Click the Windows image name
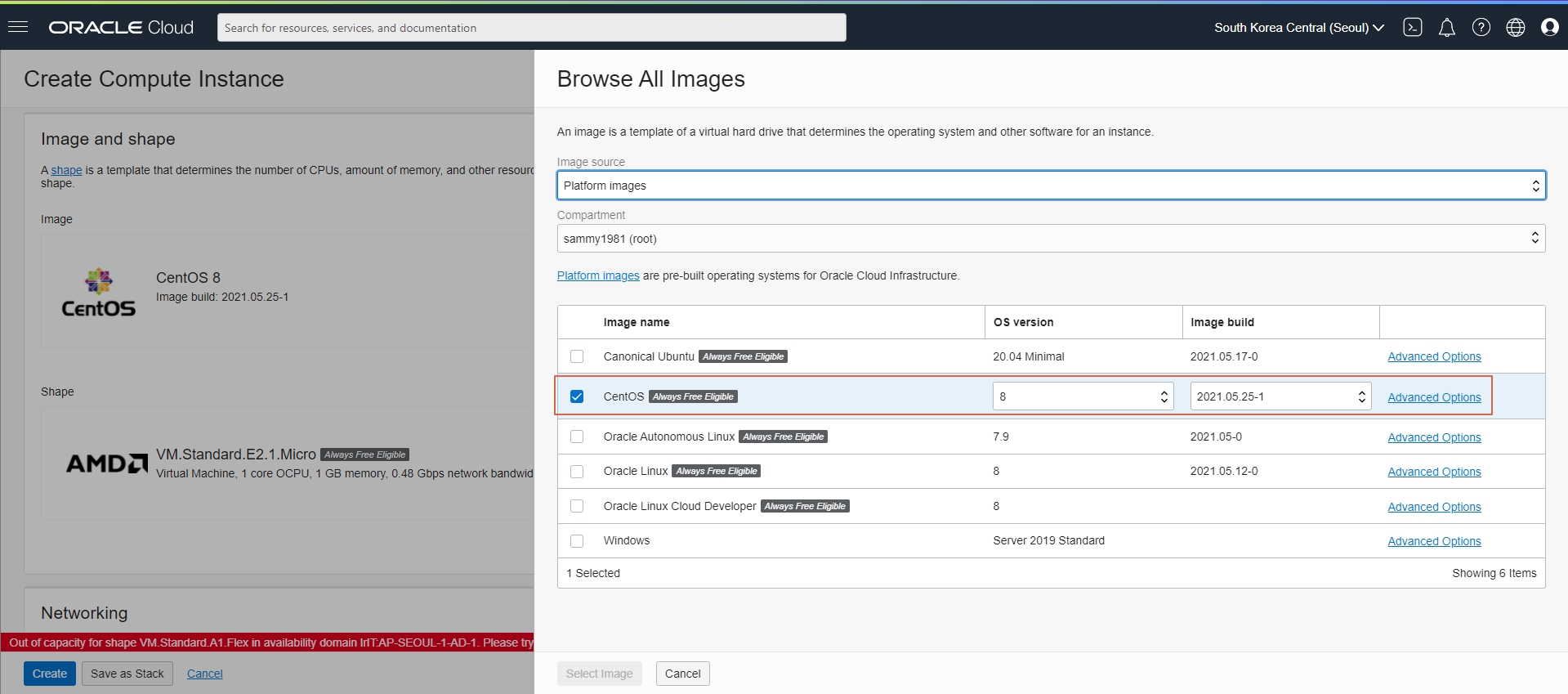Image resolution: width=1568 pixels, height=694 pixels. [627, 541]
